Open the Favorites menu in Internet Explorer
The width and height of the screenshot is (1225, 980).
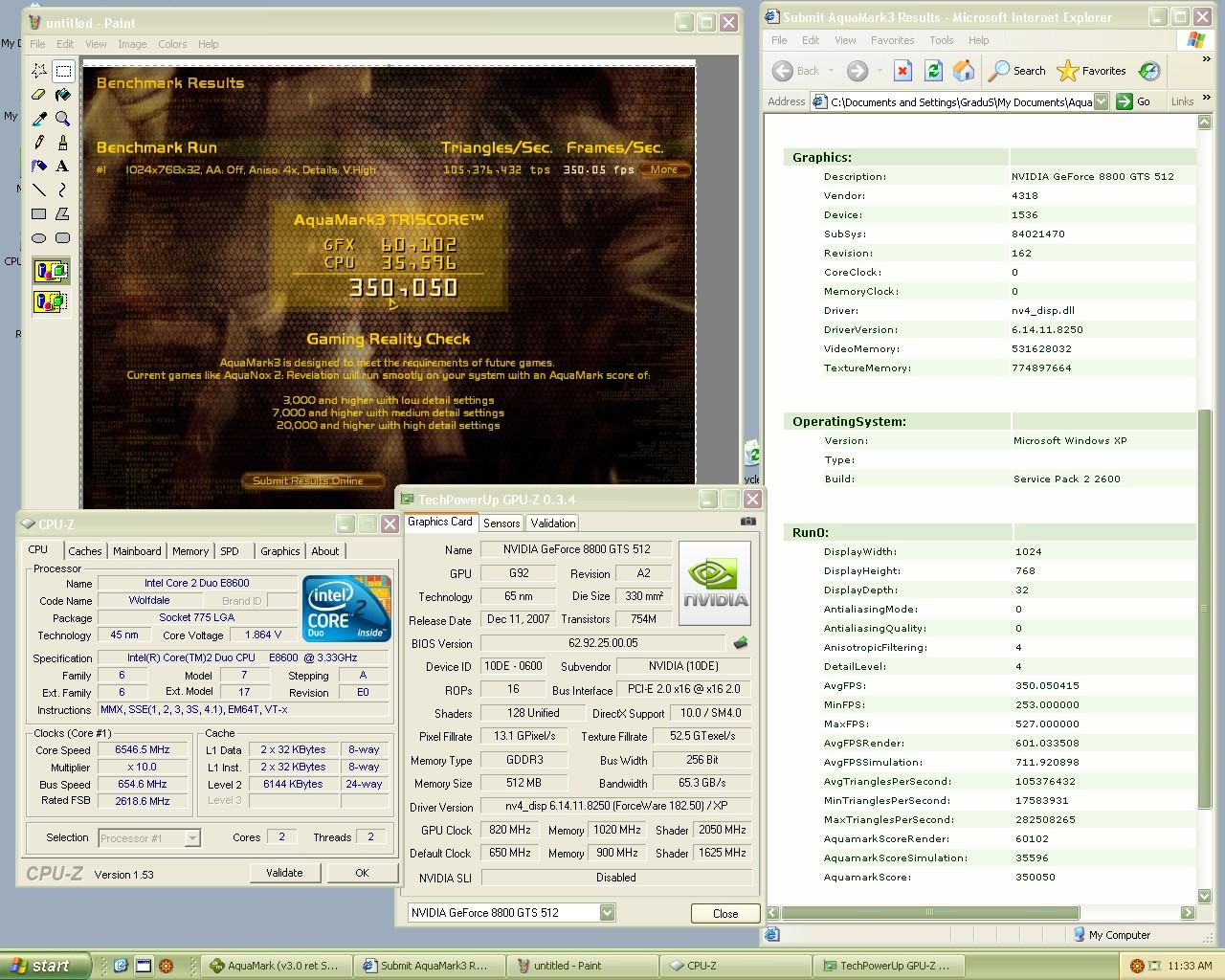(892, 40)
